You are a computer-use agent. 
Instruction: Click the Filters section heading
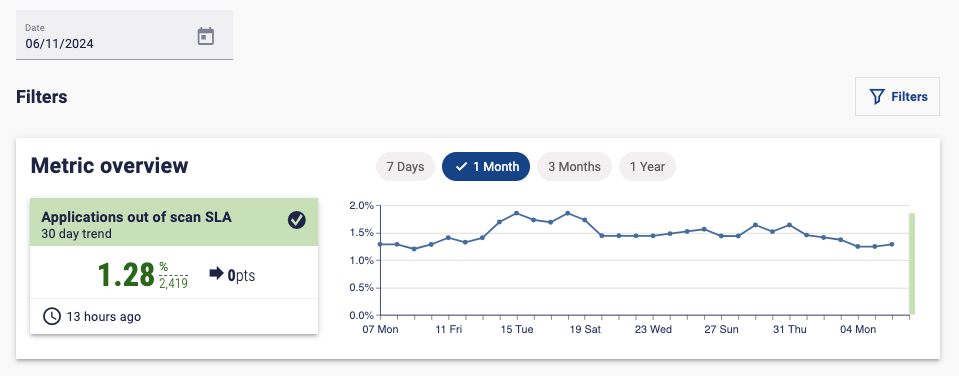[x=42, y=97]
